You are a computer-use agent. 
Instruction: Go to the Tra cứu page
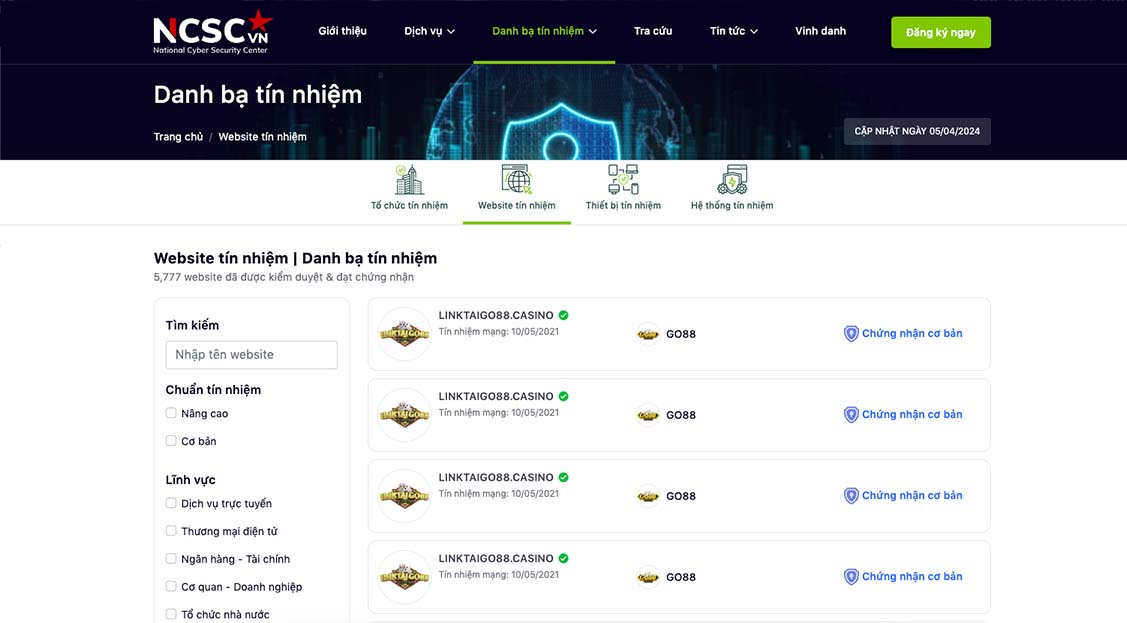point(653,31)
